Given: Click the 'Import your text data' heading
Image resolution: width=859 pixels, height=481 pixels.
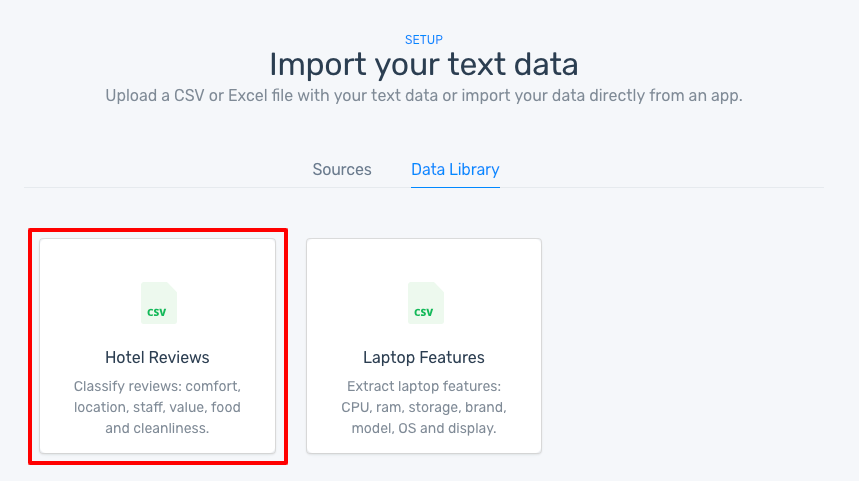Looking at the screenshot, I should point(424,65).
